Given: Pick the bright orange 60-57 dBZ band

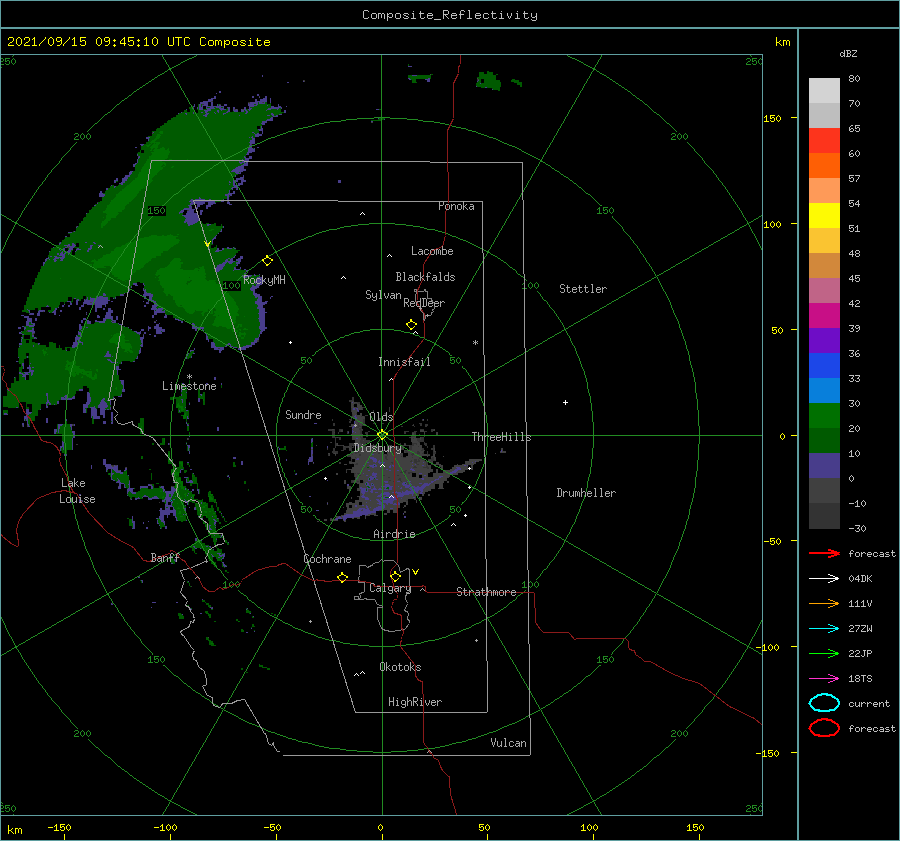Looking at the screenshot, I should [x=824, y=166].
